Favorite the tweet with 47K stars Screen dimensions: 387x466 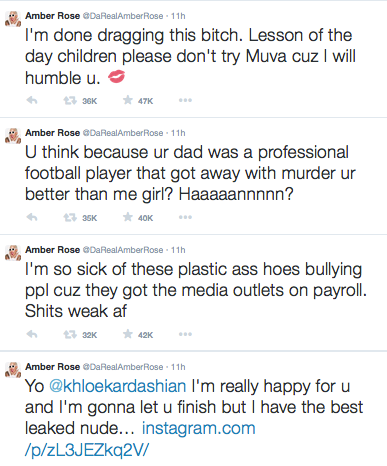coord(128,100)
